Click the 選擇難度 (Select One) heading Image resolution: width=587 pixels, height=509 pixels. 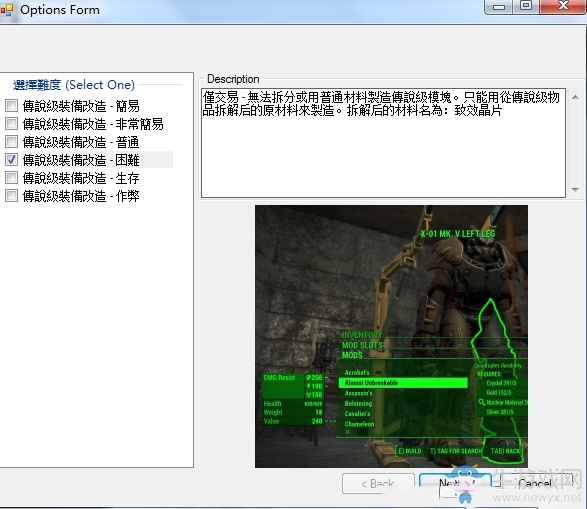coord(74,85)
